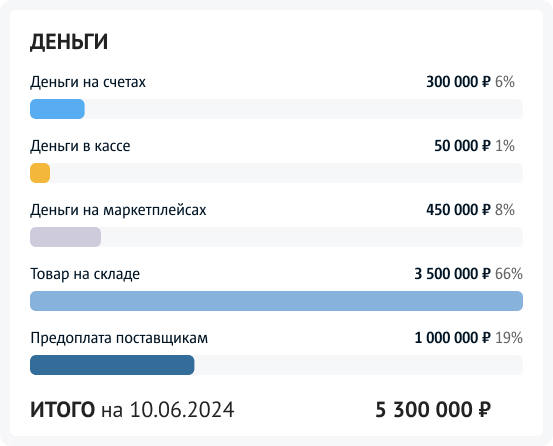Click the yellow Деньги в кассе bar
Screen dimensions: 553x446
[40, 173]
